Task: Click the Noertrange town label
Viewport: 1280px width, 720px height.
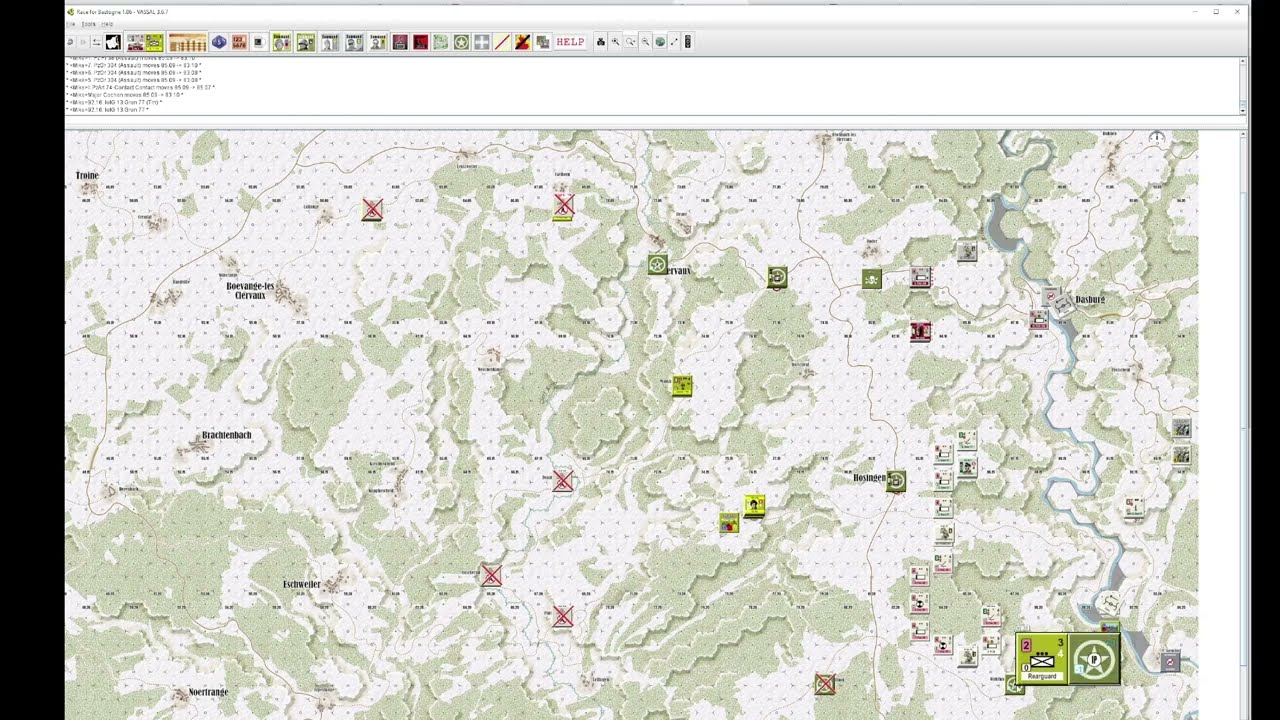Action: [x=208, y=692]
